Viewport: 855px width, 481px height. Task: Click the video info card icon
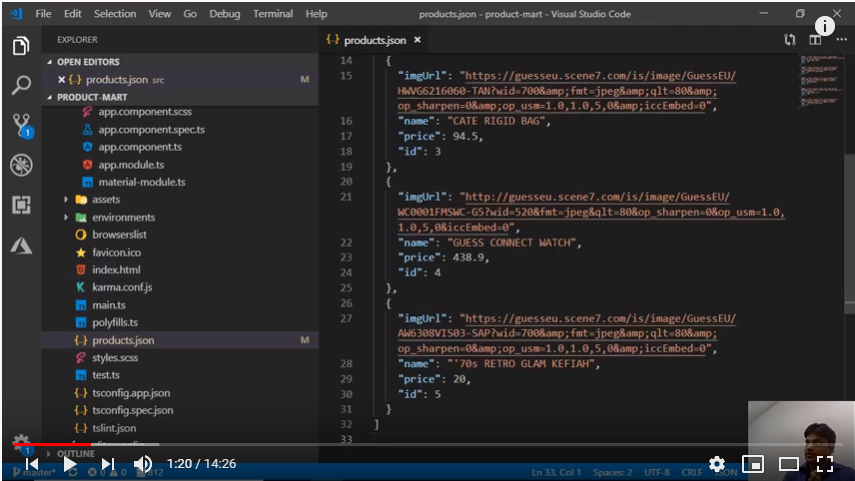click(x=825, y=26)
